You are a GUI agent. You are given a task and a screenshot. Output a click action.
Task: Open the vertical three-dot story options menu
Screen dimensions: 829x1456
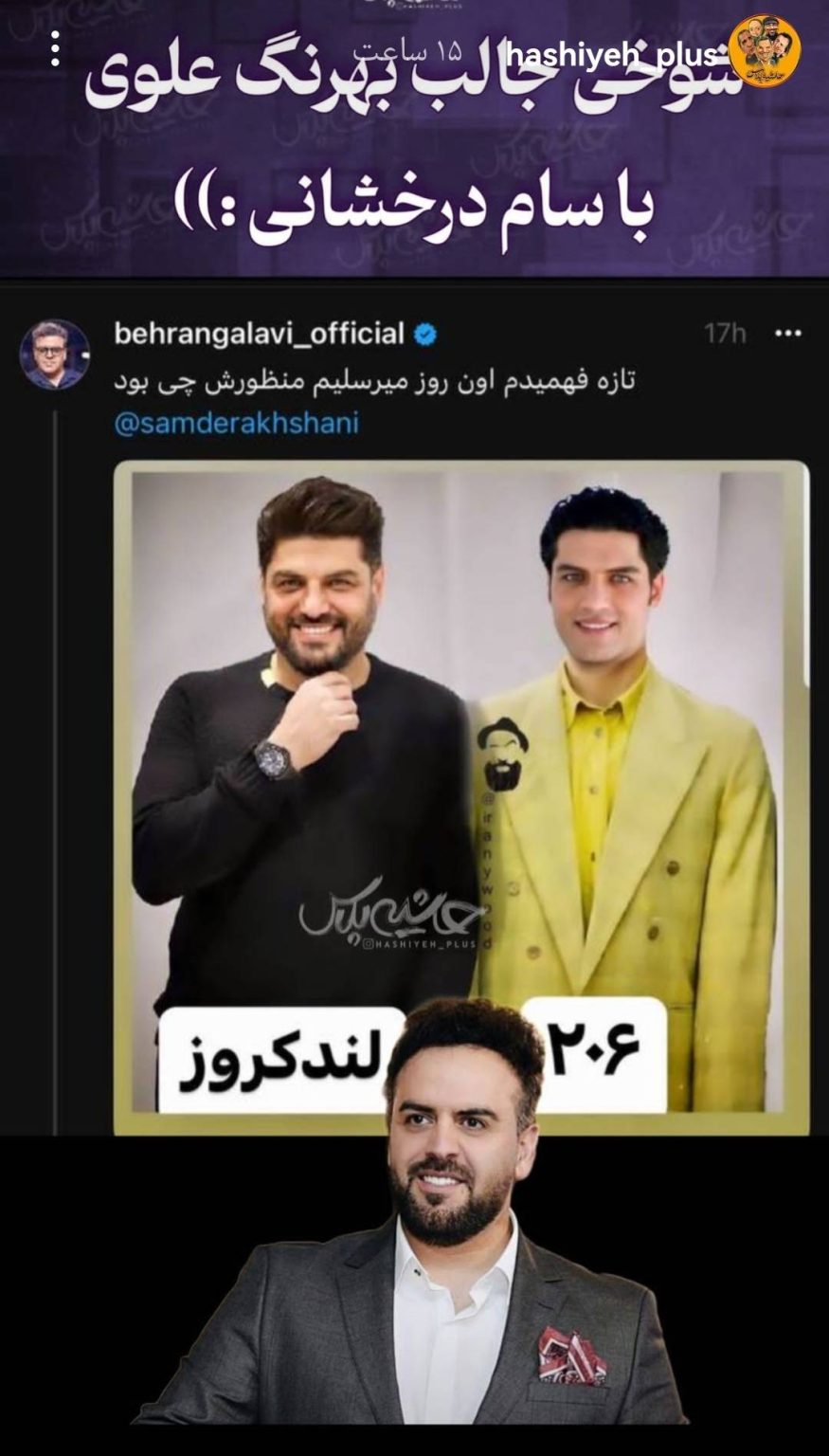pos(55,49)
